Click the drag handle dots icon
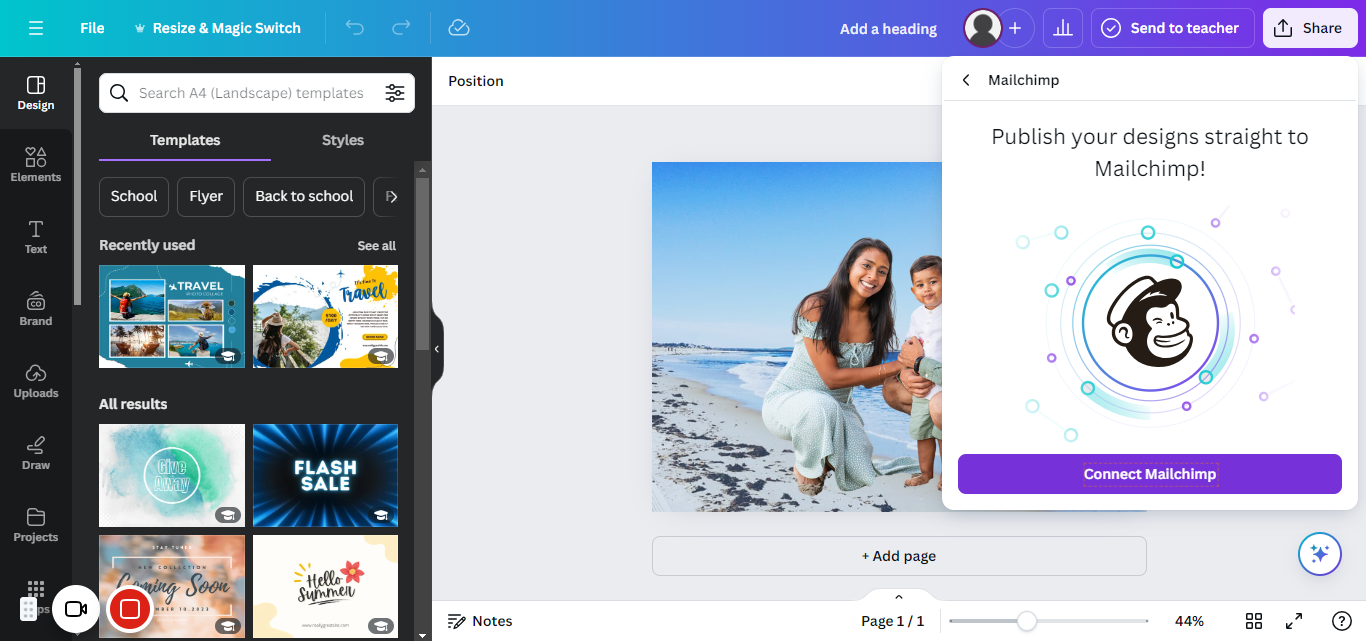 point(29,609)
